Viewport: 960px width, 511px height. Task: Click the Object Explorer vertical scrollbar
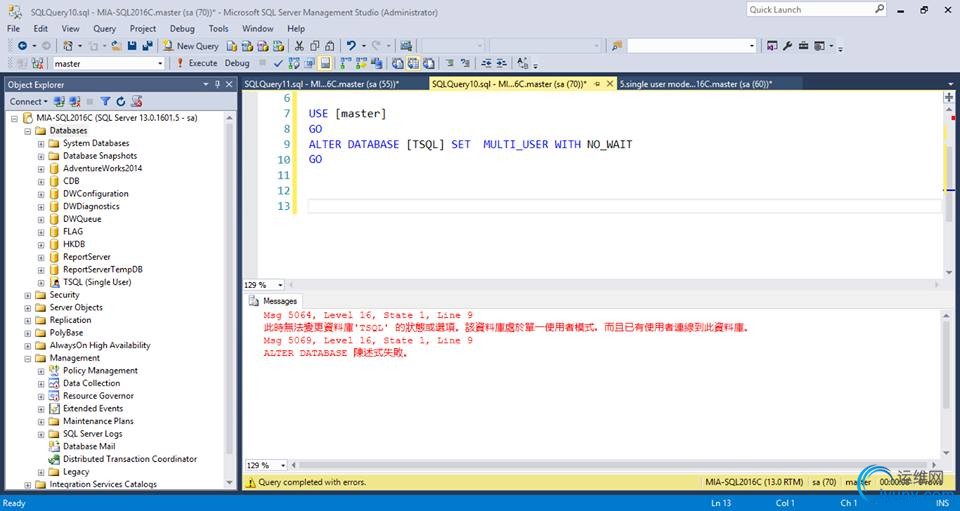pos(230,300)
